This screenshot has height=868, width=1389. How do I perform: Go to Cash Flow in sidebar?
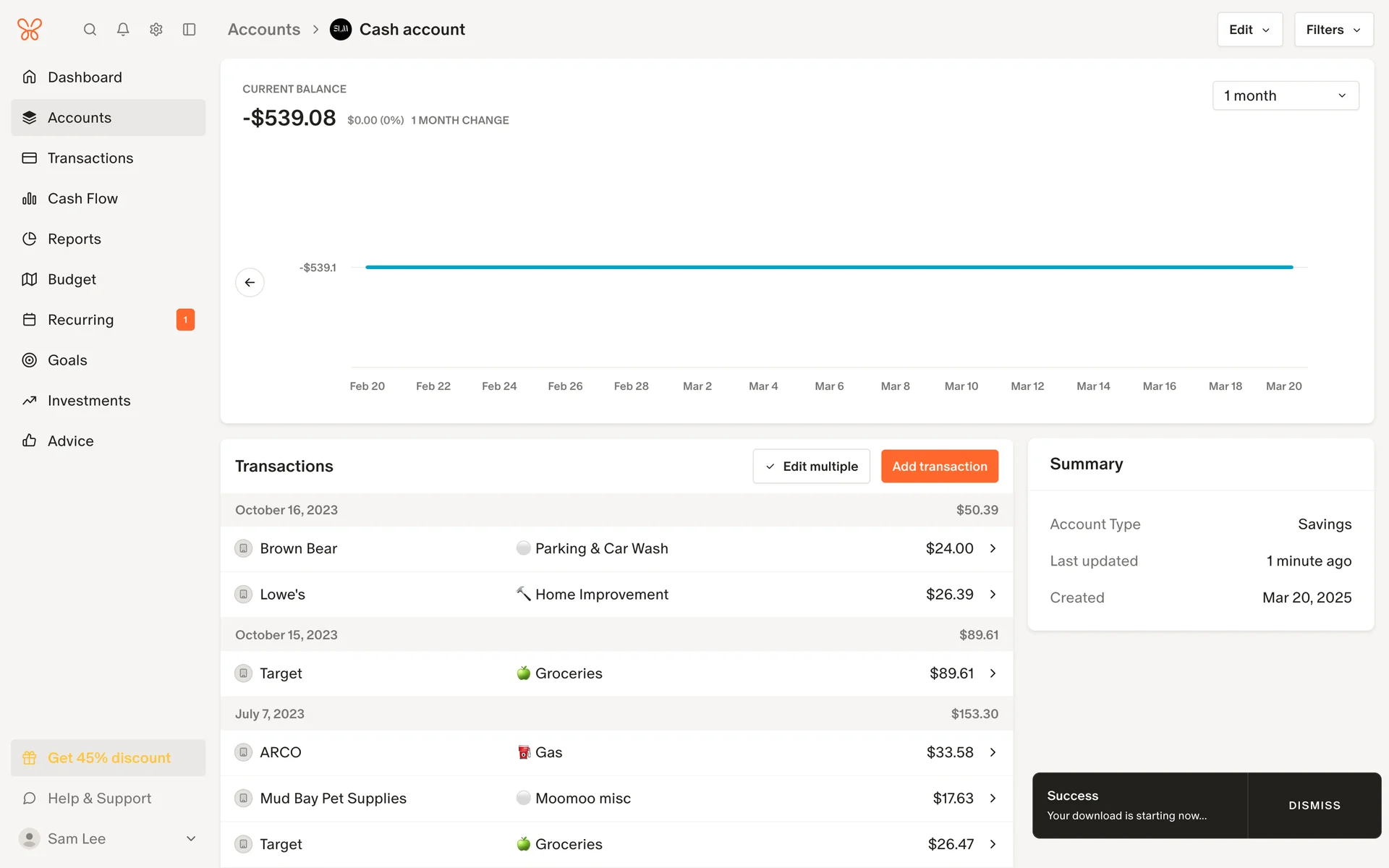click(x=82, y=198)
